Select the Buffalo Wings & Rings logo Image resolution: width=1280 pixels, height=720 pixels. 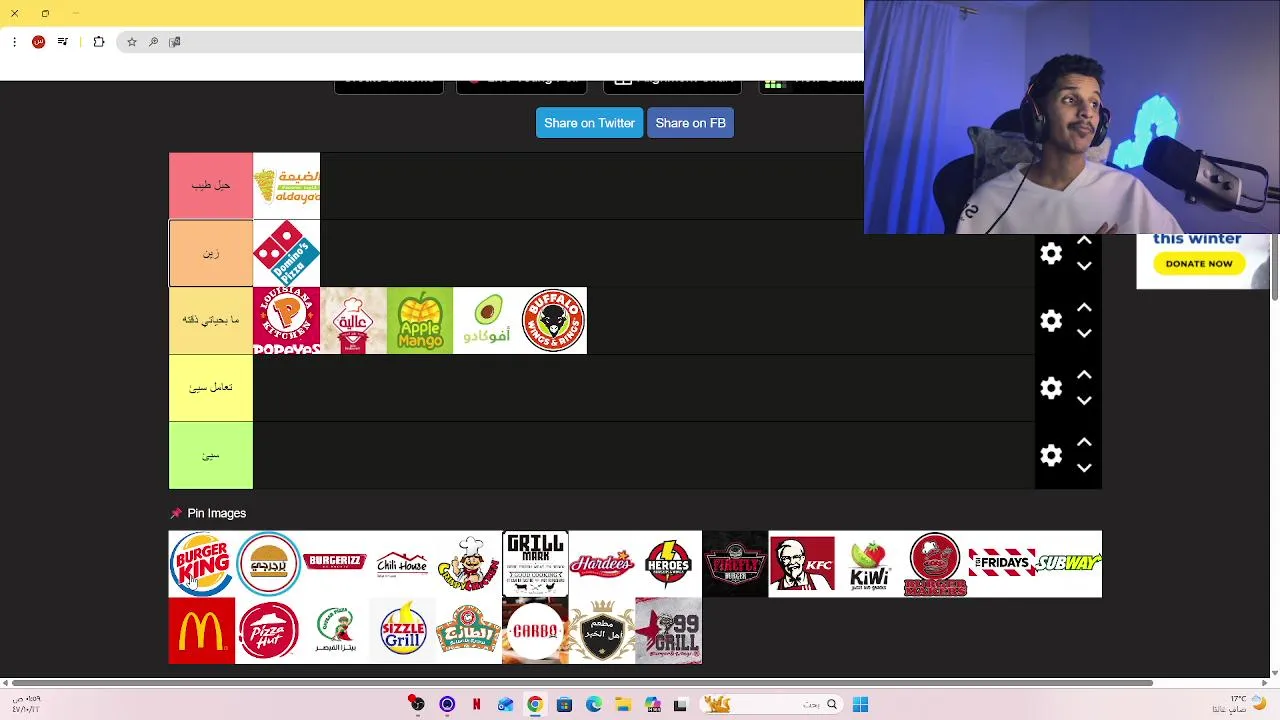click(x=553, y=320)
